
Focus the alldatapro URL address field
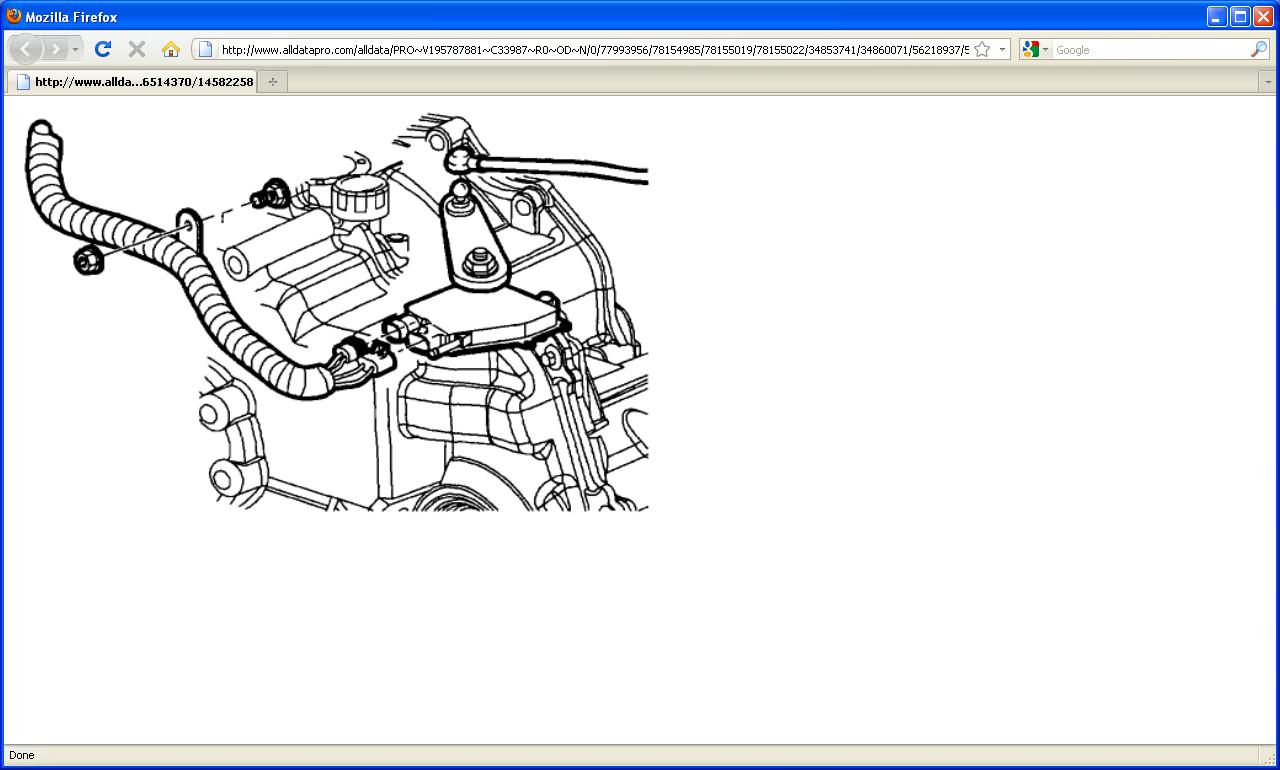click(594, 50)
